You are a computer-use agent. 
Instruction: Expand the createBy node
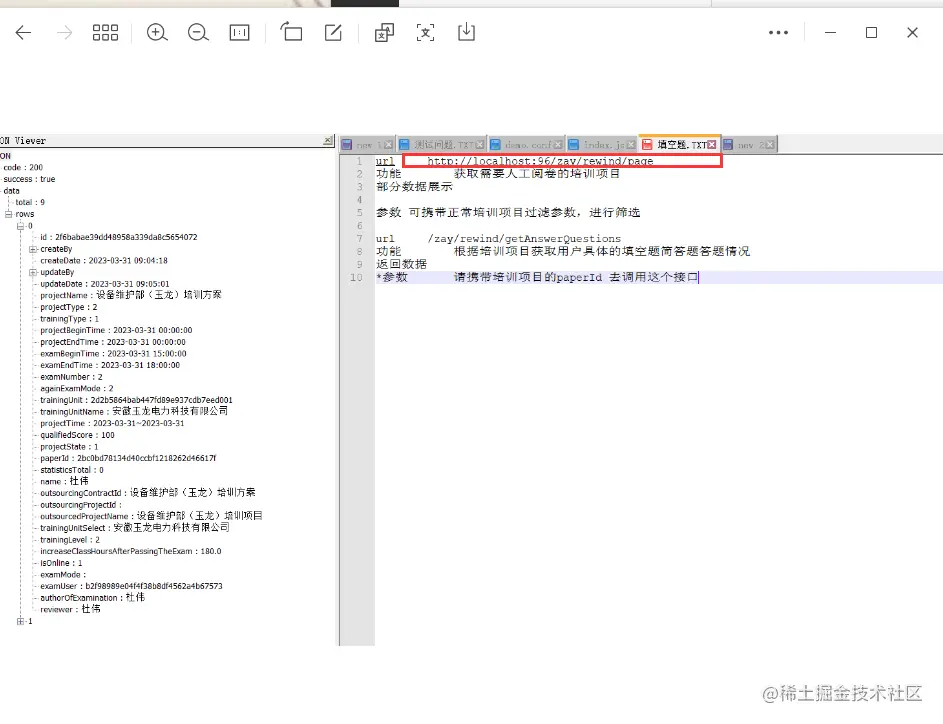point(32,249)
